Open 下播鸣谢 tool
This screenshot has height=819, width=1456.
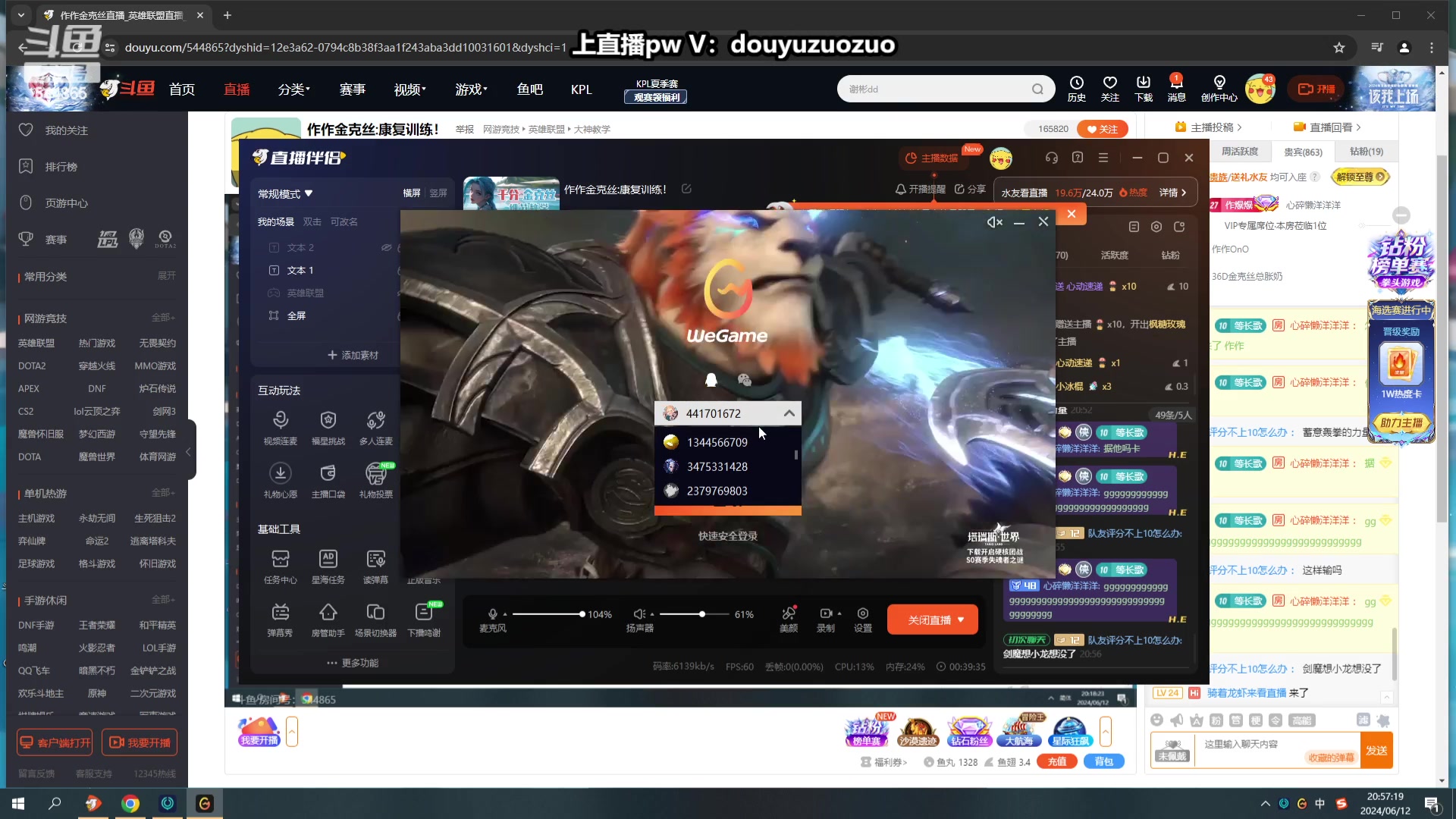pos(424,620)
